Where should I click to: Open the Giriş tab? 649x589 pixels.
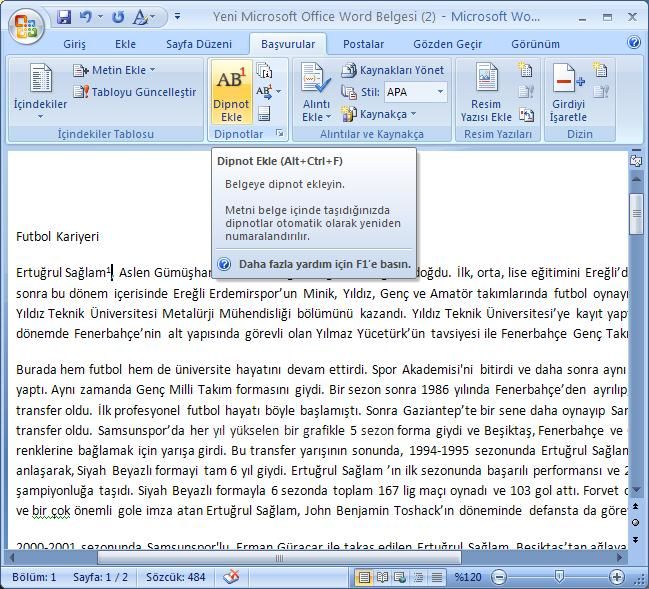point(75,44)
